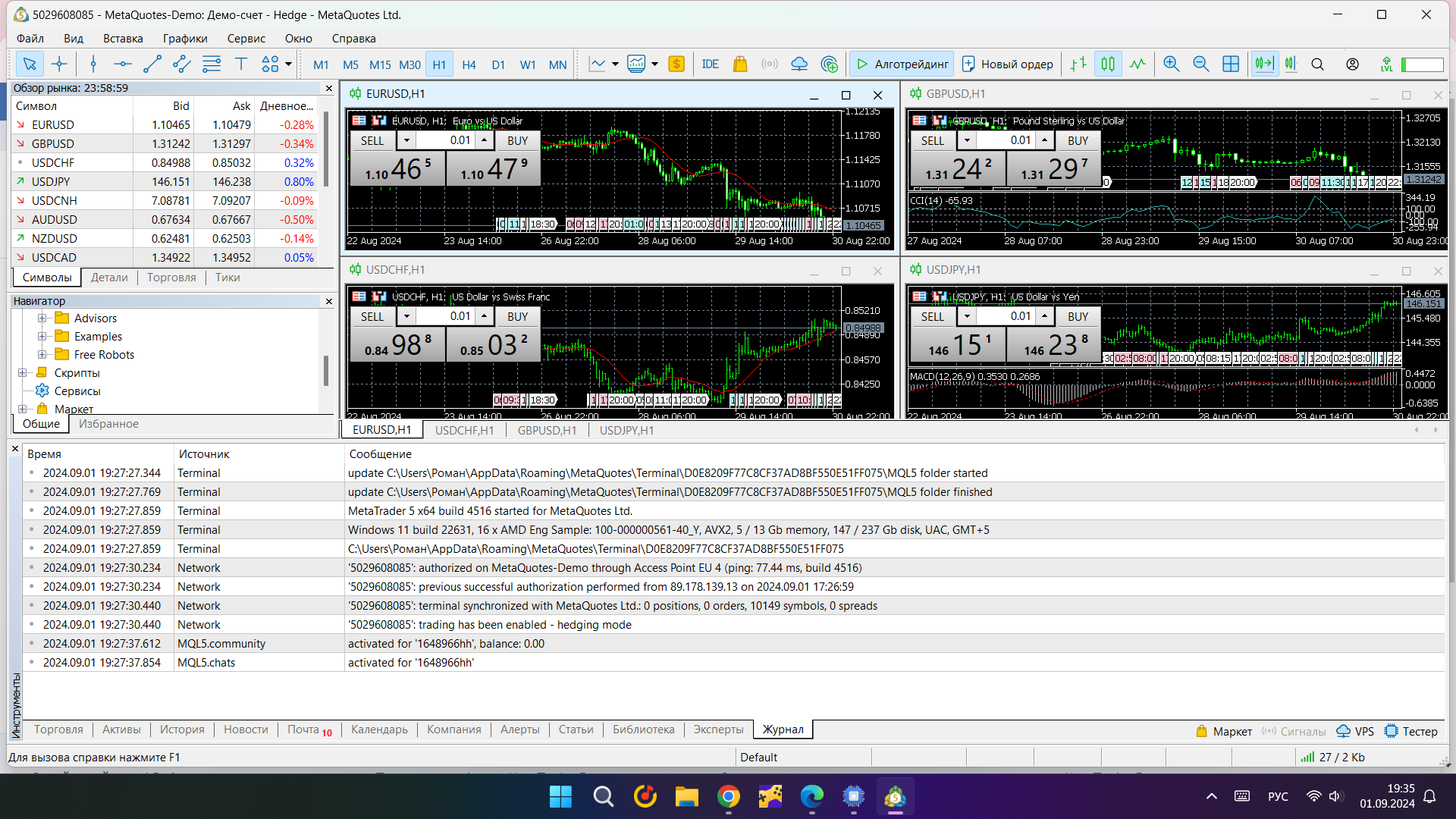Click Новый ордер button
1456x819 pixels.
click(1007, 64)
